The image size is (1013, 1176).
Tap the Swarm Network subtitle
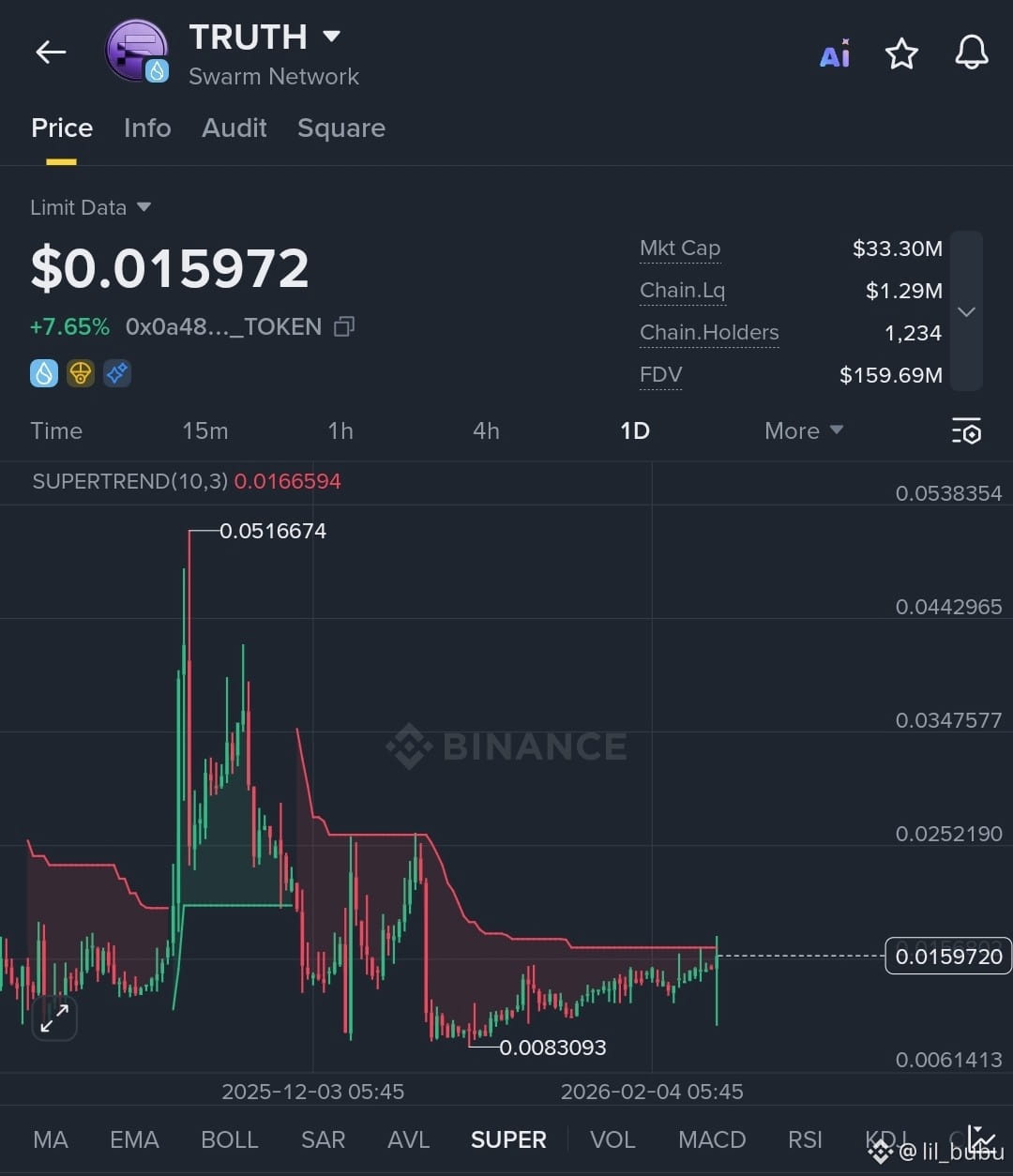pyautogui.click(x=274, y=76)
